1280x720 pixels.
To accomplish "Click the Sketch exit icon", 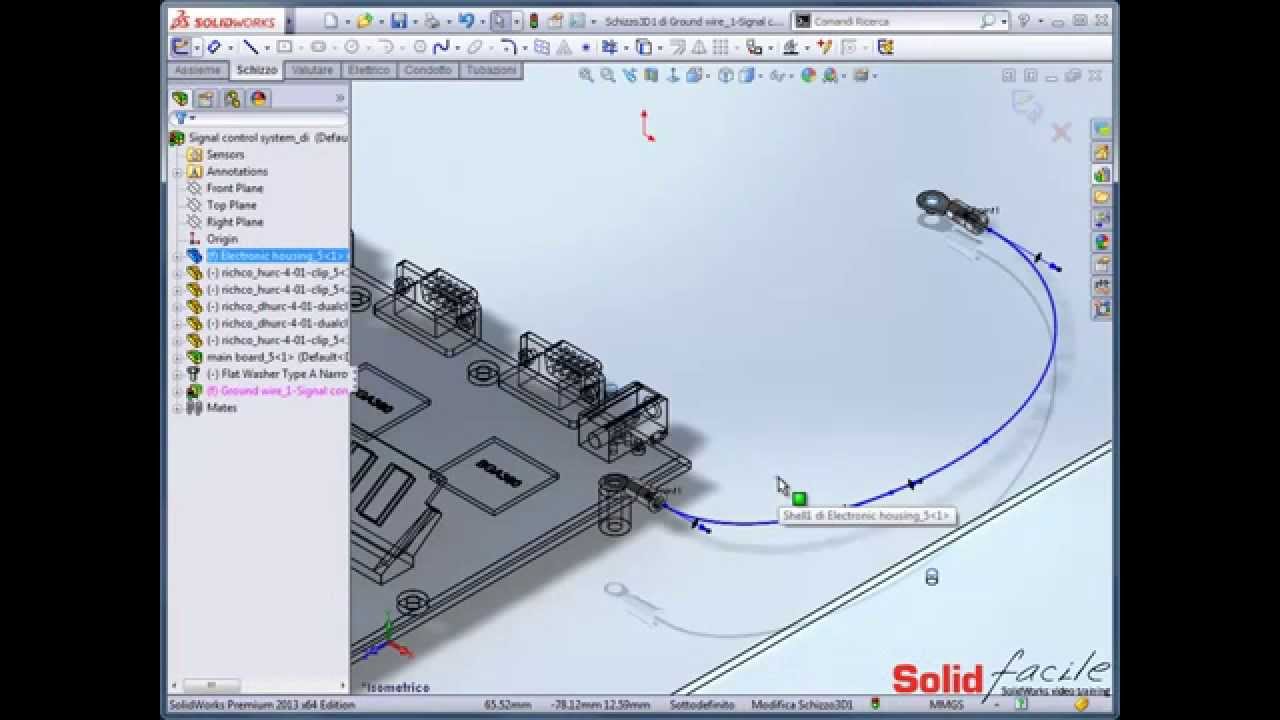I will [x=181, y=47].
